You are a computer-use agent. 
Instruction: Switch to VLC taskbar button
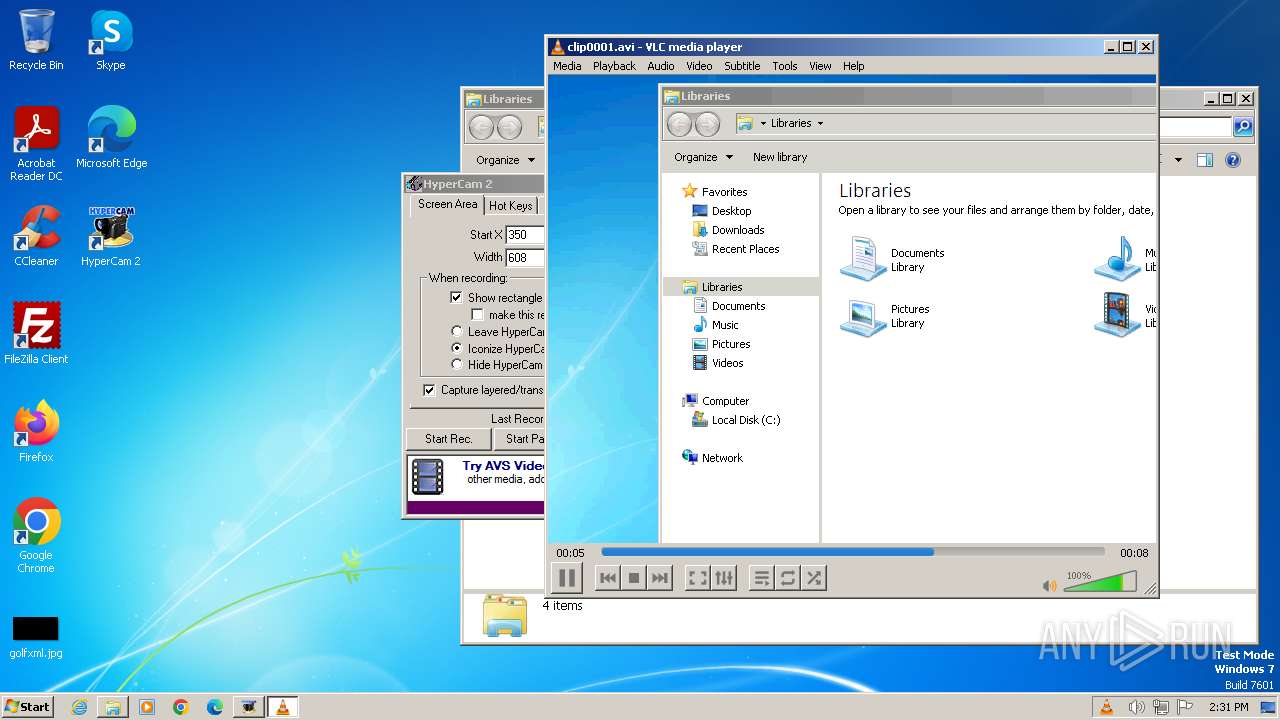(x=283, y=707)
